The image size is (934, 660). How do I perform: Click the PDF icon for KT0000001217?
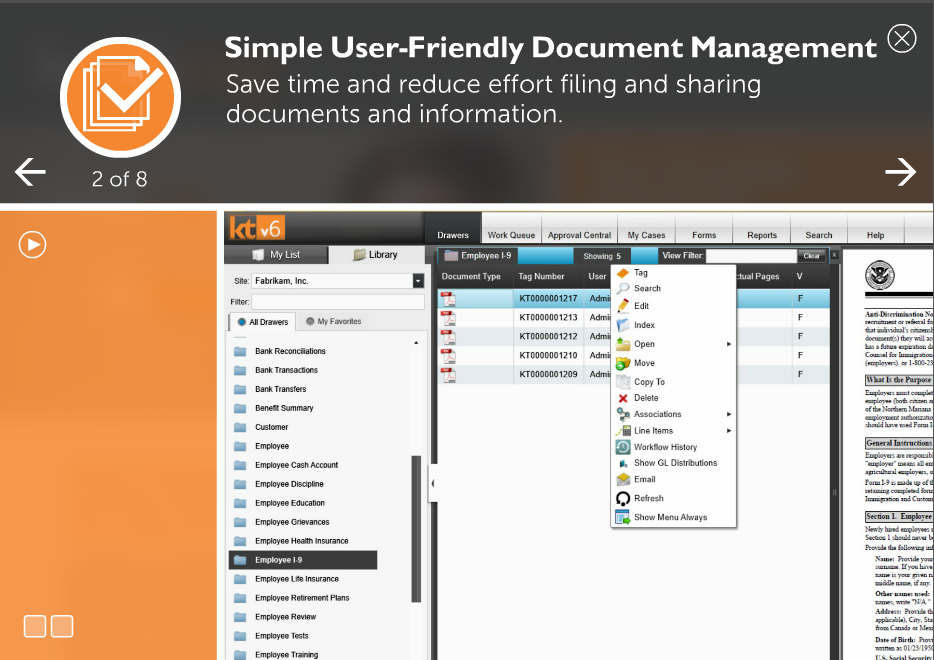coord(448,298)
